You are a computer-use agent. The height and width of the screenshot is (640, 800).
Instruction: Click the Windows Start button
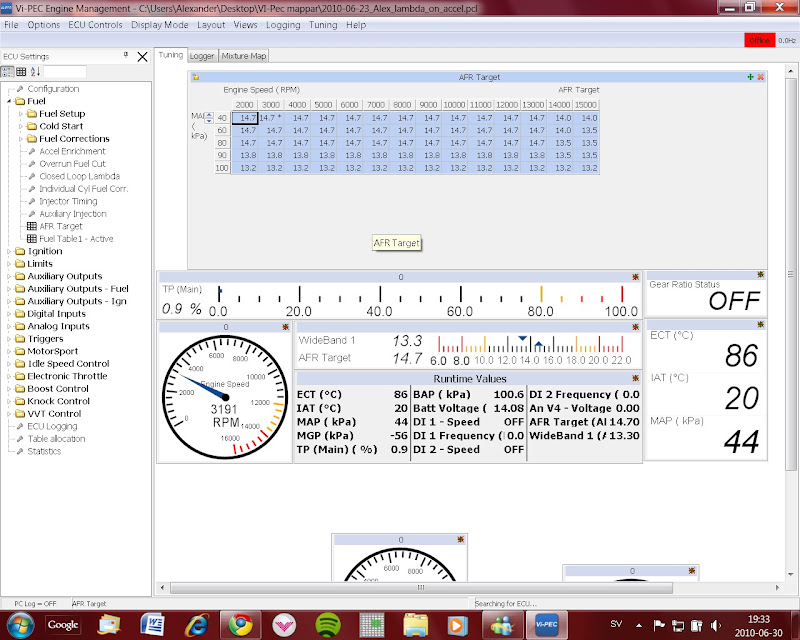pyautogui.click(x=19, y=625)
